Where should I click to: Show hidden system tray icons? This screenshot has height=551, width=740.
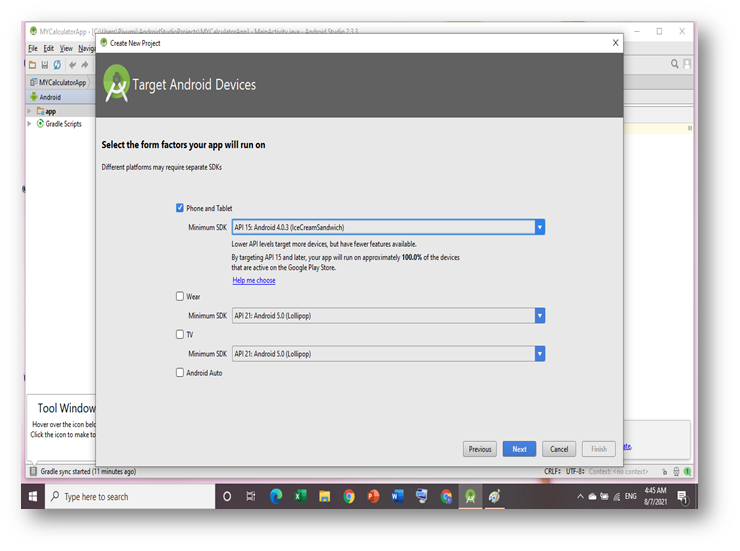tap(580, 496)
